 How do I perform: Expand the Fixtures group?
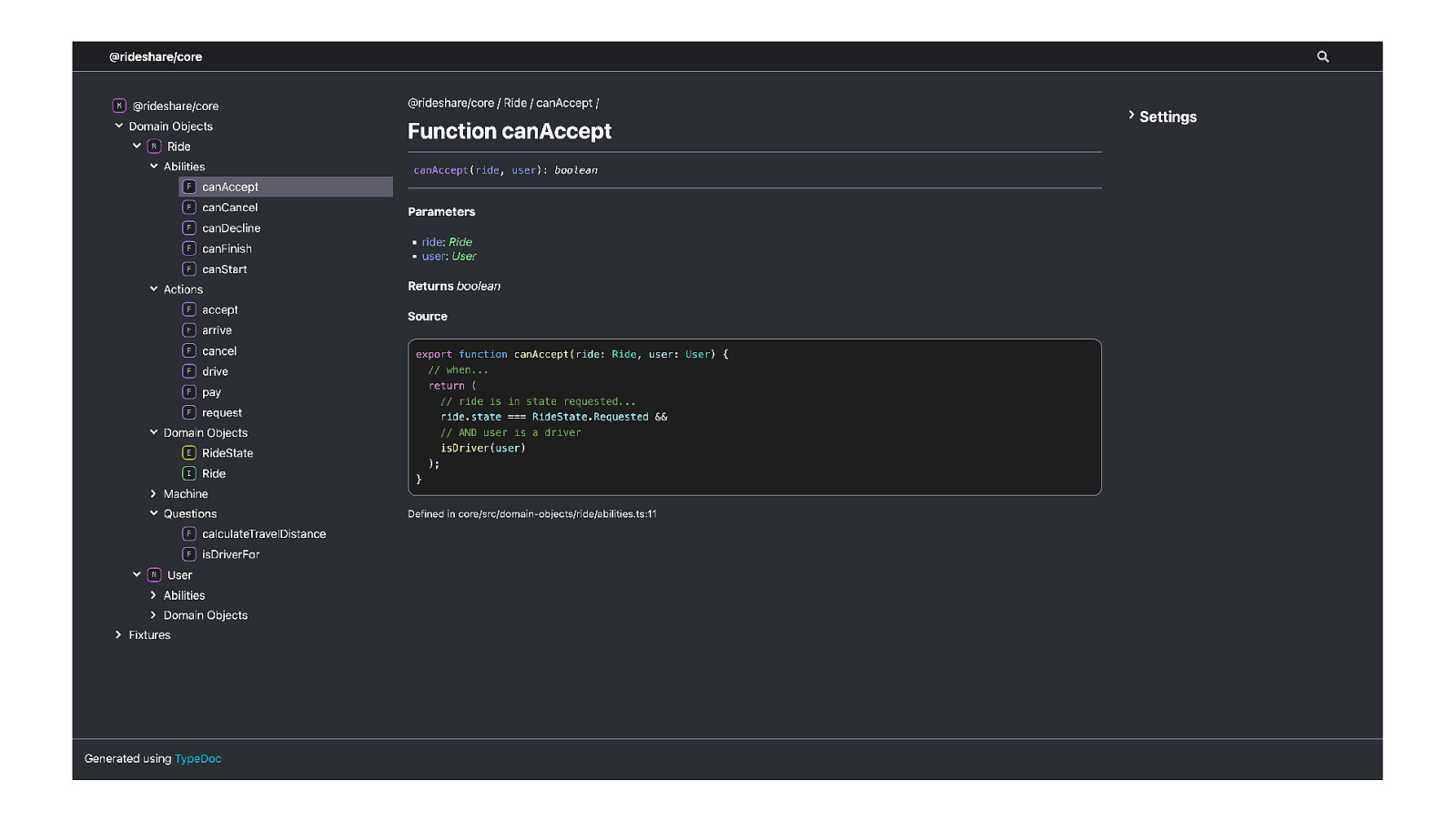point(118,635)
